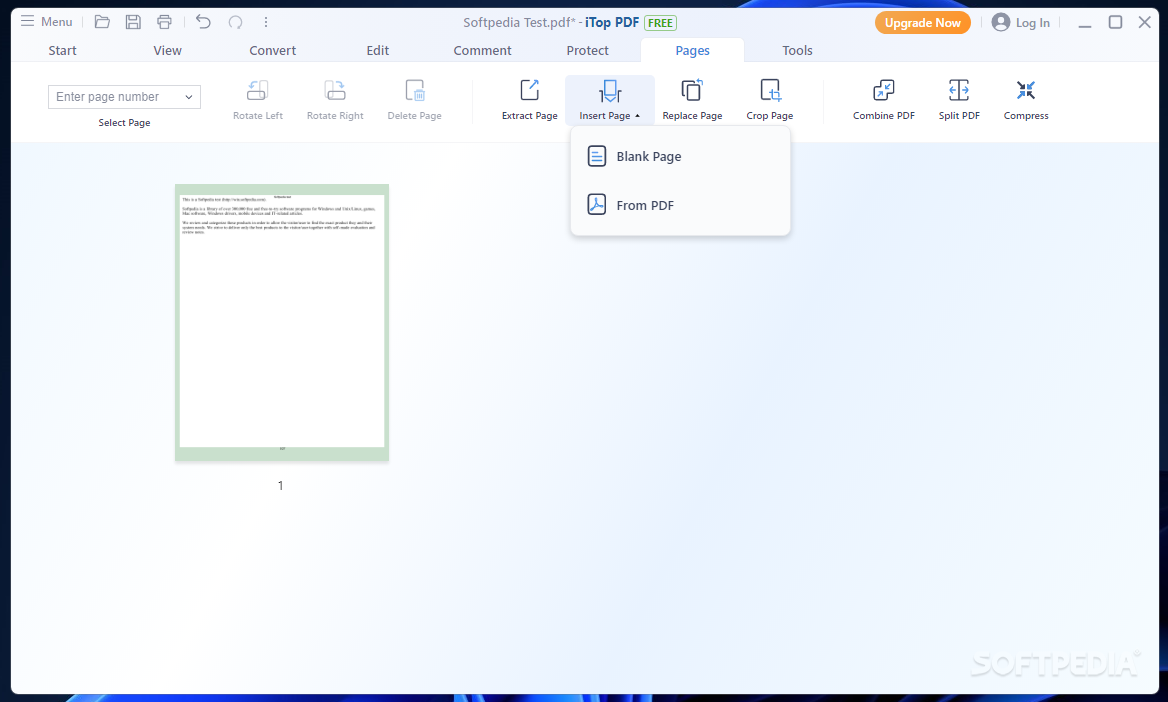
Task: Maximize the iTop PDF window
Action: point(1115,22)
